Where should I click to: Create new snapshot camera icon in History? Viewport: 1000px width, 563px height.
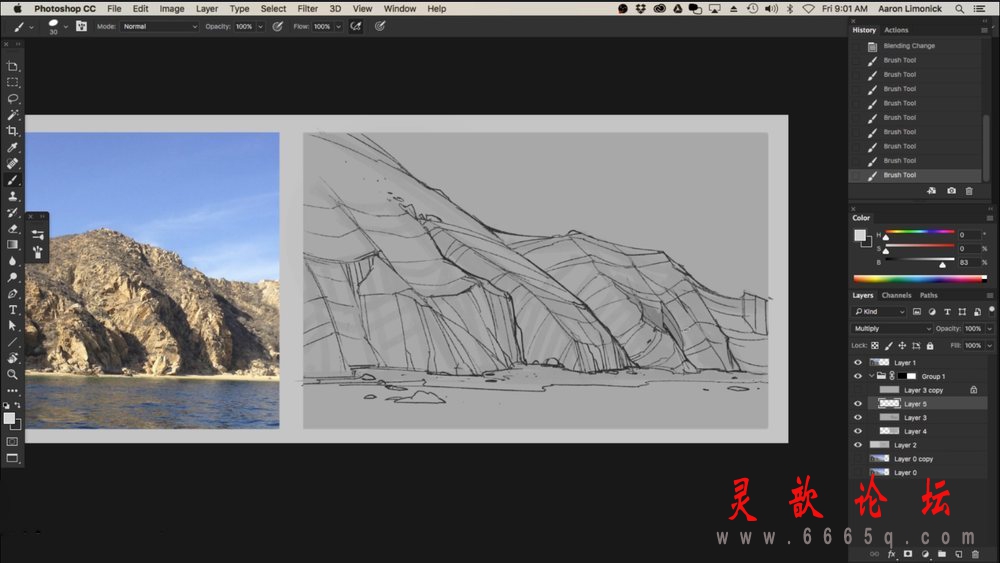point(951,191)
